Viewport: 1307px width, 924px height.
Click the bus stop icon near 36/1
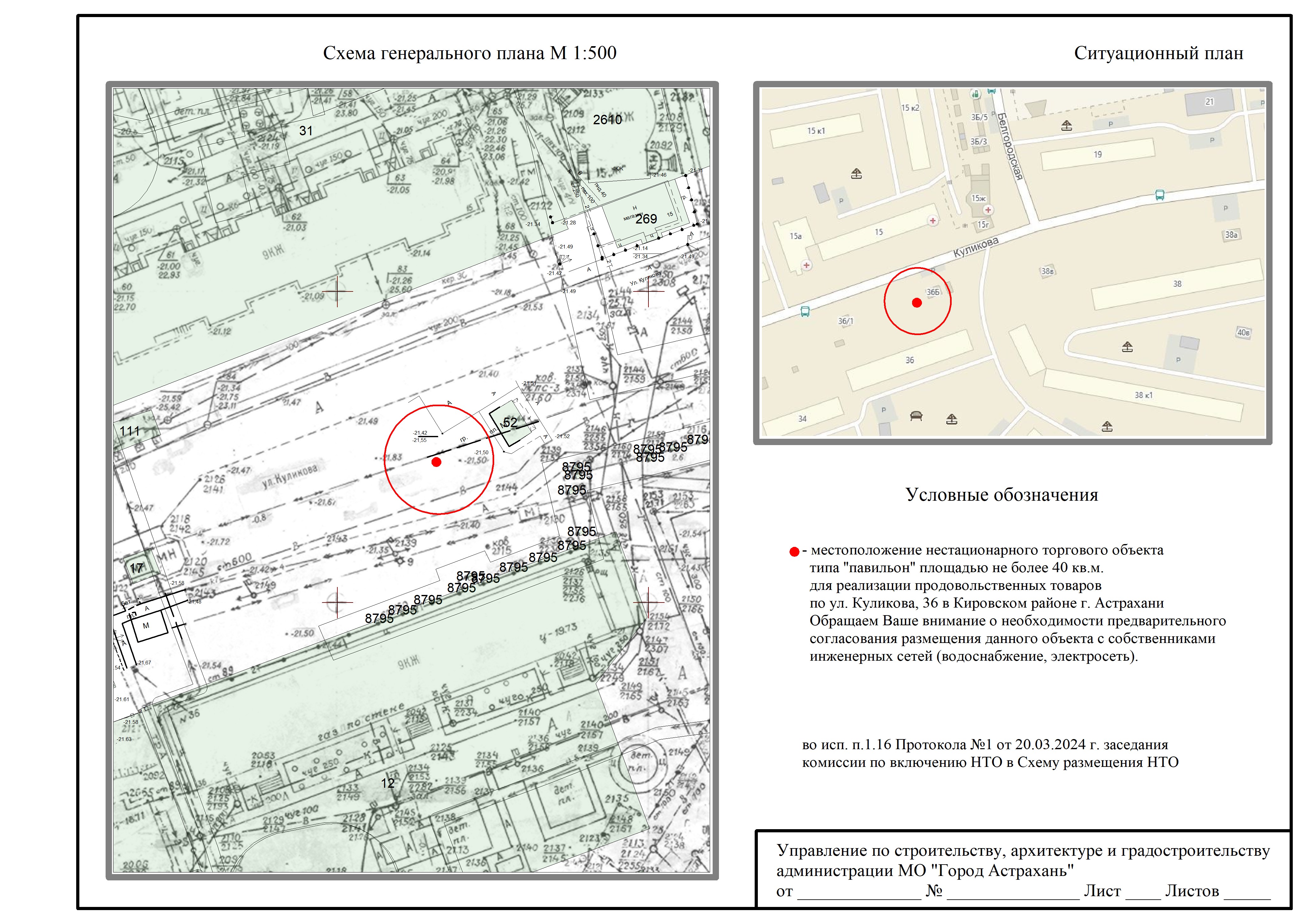pyautogui.click(x=805, y=311)
